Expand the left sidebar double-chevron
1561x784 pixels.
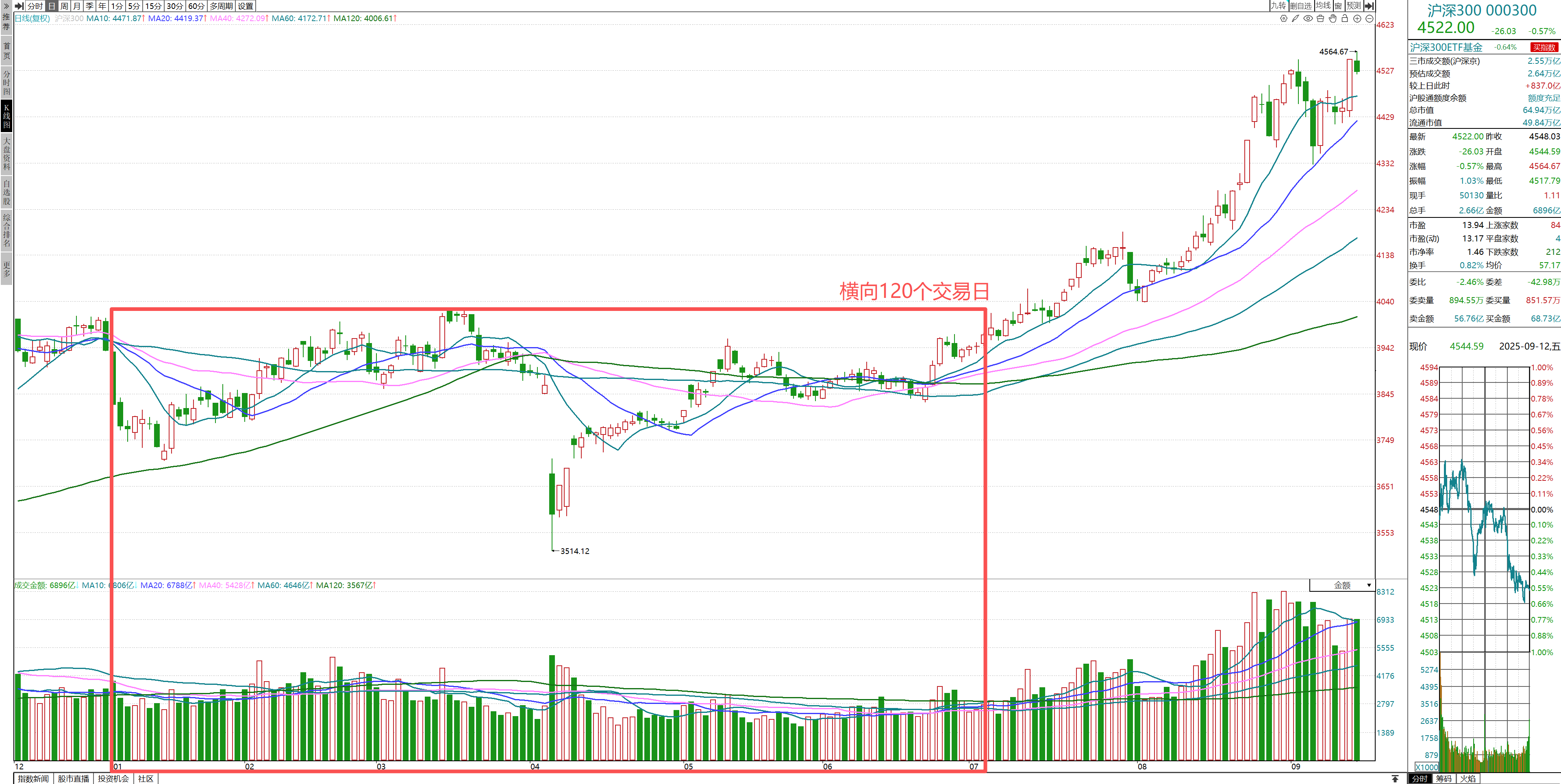[6, 5]
